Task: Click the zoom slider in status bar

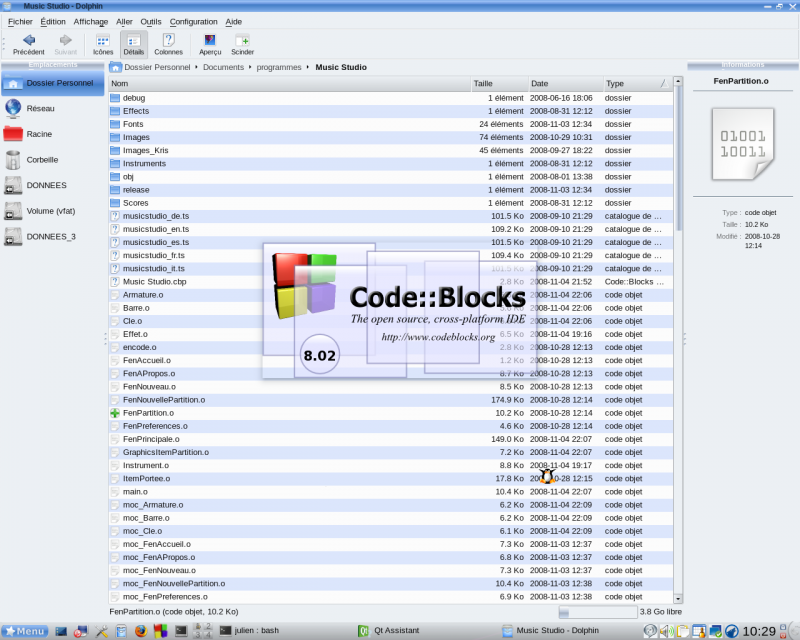Action: click(596, 611)
